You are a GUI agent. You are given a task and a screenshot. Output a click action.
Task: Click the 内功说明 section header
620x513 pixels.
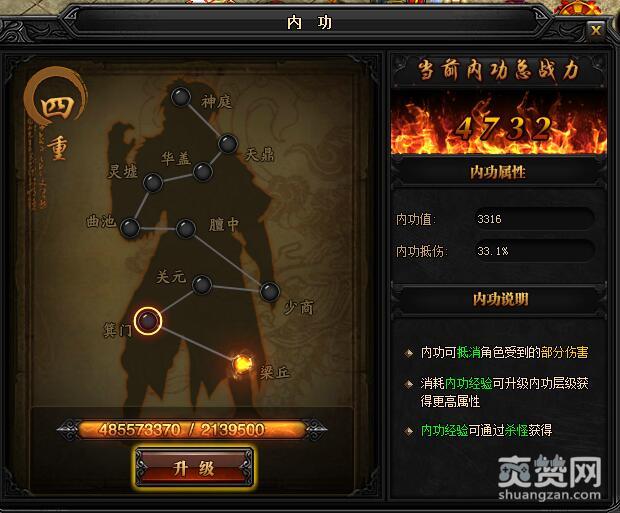click(x=500, y=299)
